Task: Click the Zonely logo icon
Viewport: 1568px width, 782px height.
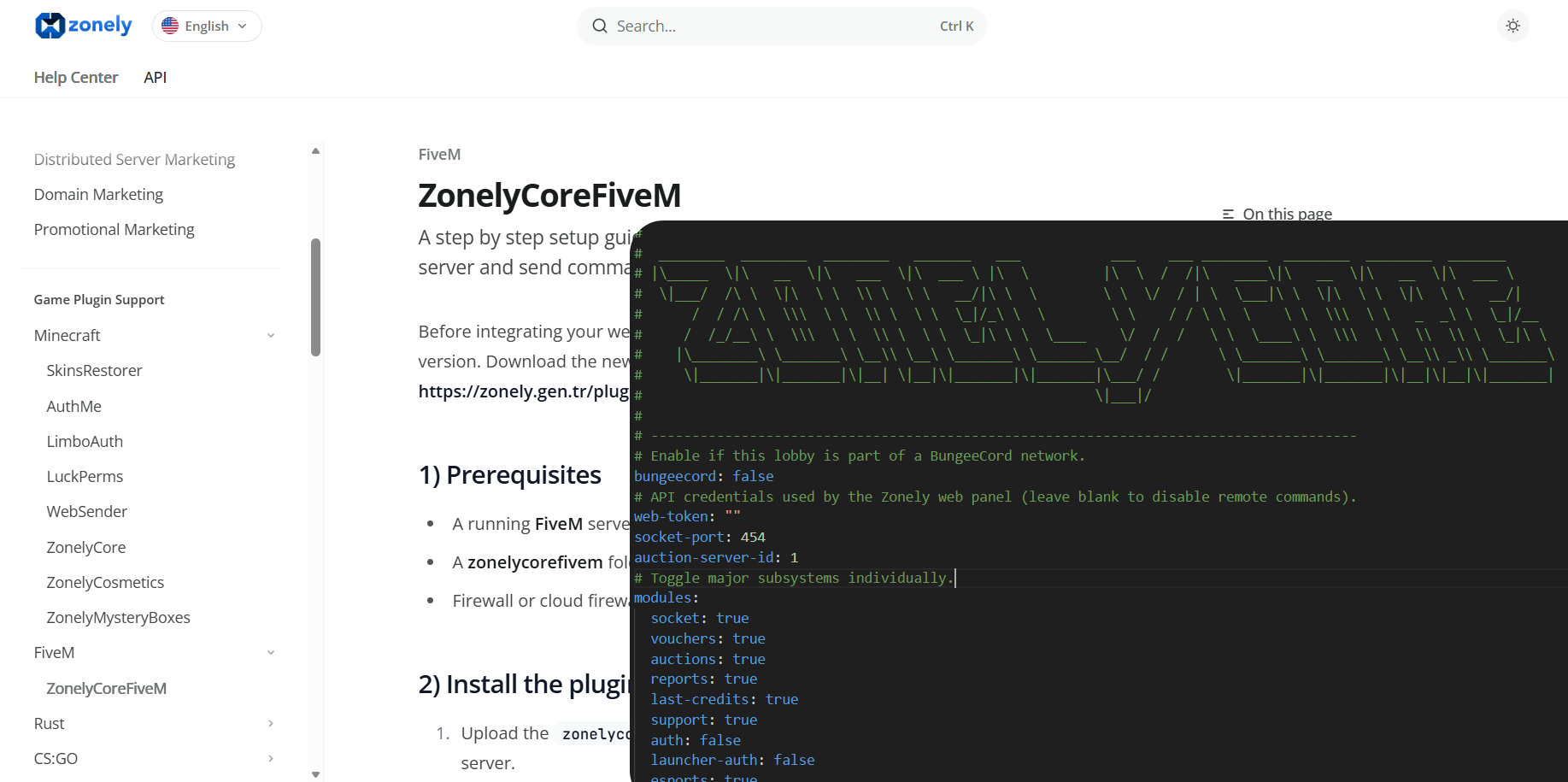Action: click(x=50, y=26)
